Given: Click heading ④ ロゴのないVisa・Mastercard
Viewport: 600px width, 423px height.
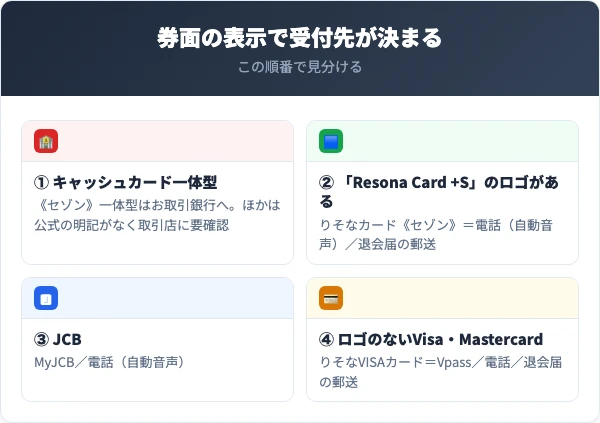Looking at the screenshot, I should coord(431,339).
